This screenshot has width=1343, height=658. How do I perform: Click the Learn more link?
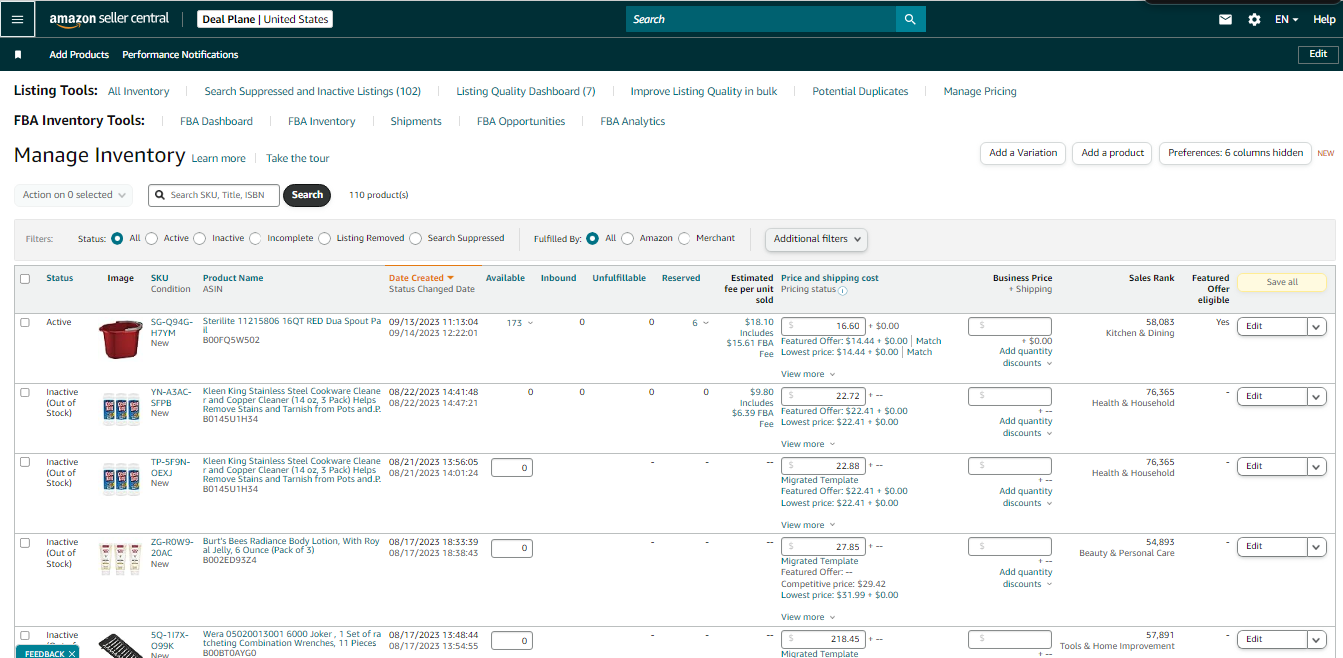pos(218,158)
